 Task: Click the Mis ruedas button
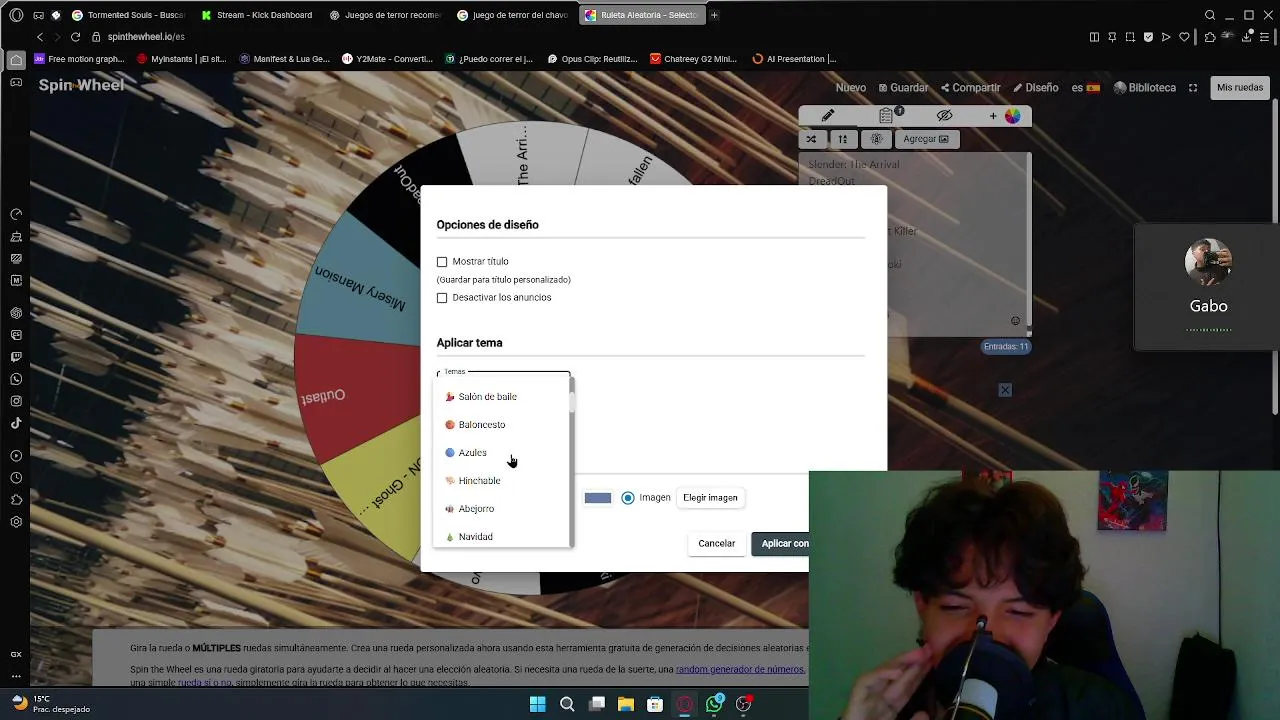1240,88
